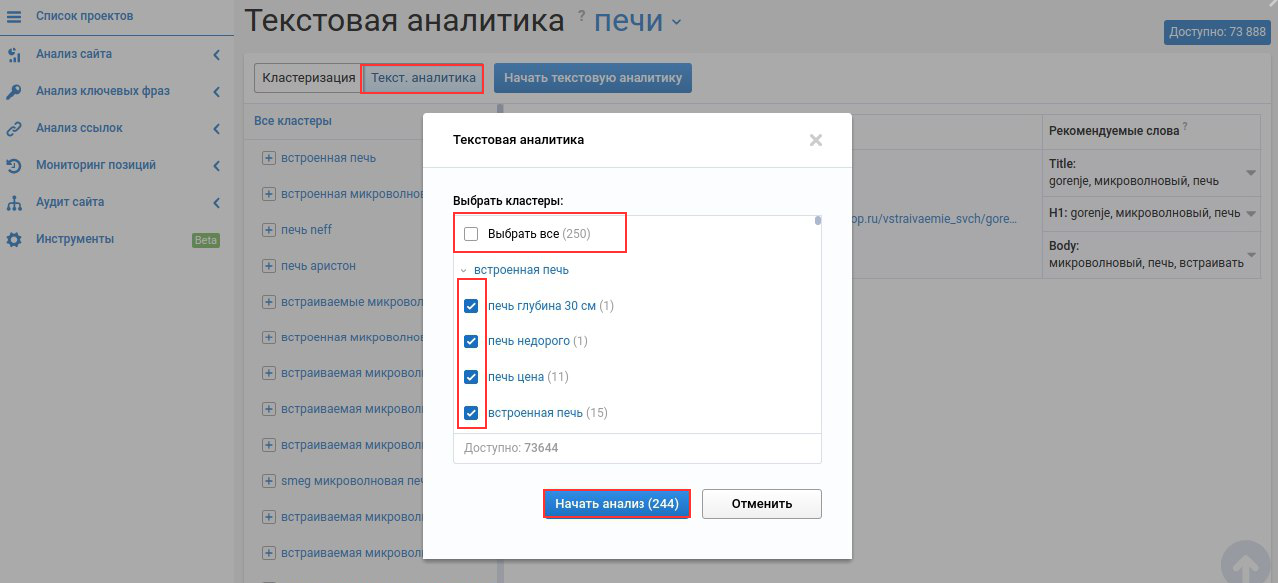
Task: Switch to the Текст. аналитика tab
Action: click(423, 78)
